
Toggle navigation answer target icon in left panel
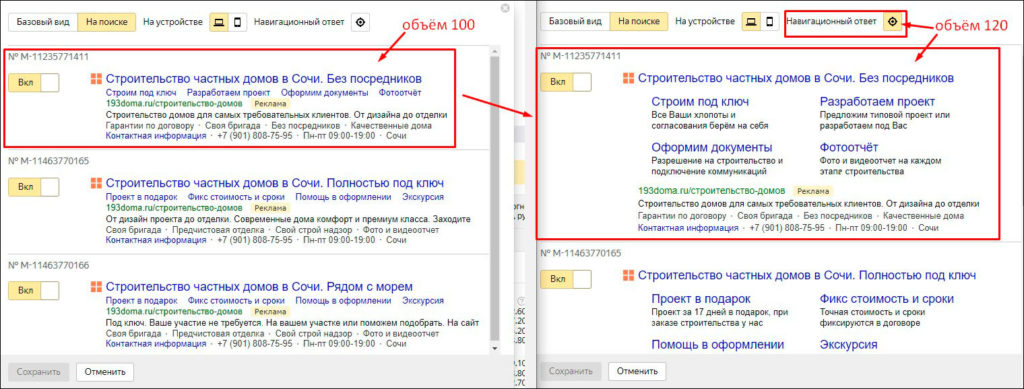360,22
